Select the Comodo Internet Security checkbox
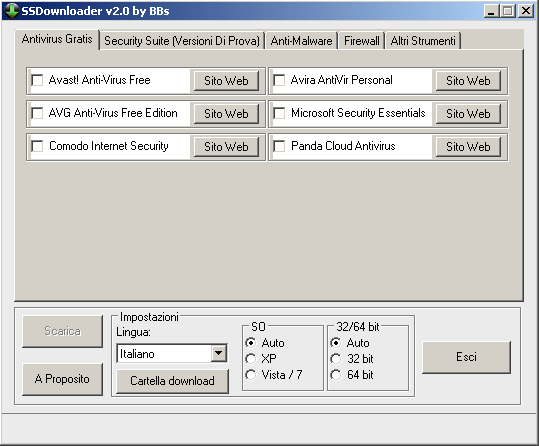The width and height of the screenshot is (539, 446). 37,146
